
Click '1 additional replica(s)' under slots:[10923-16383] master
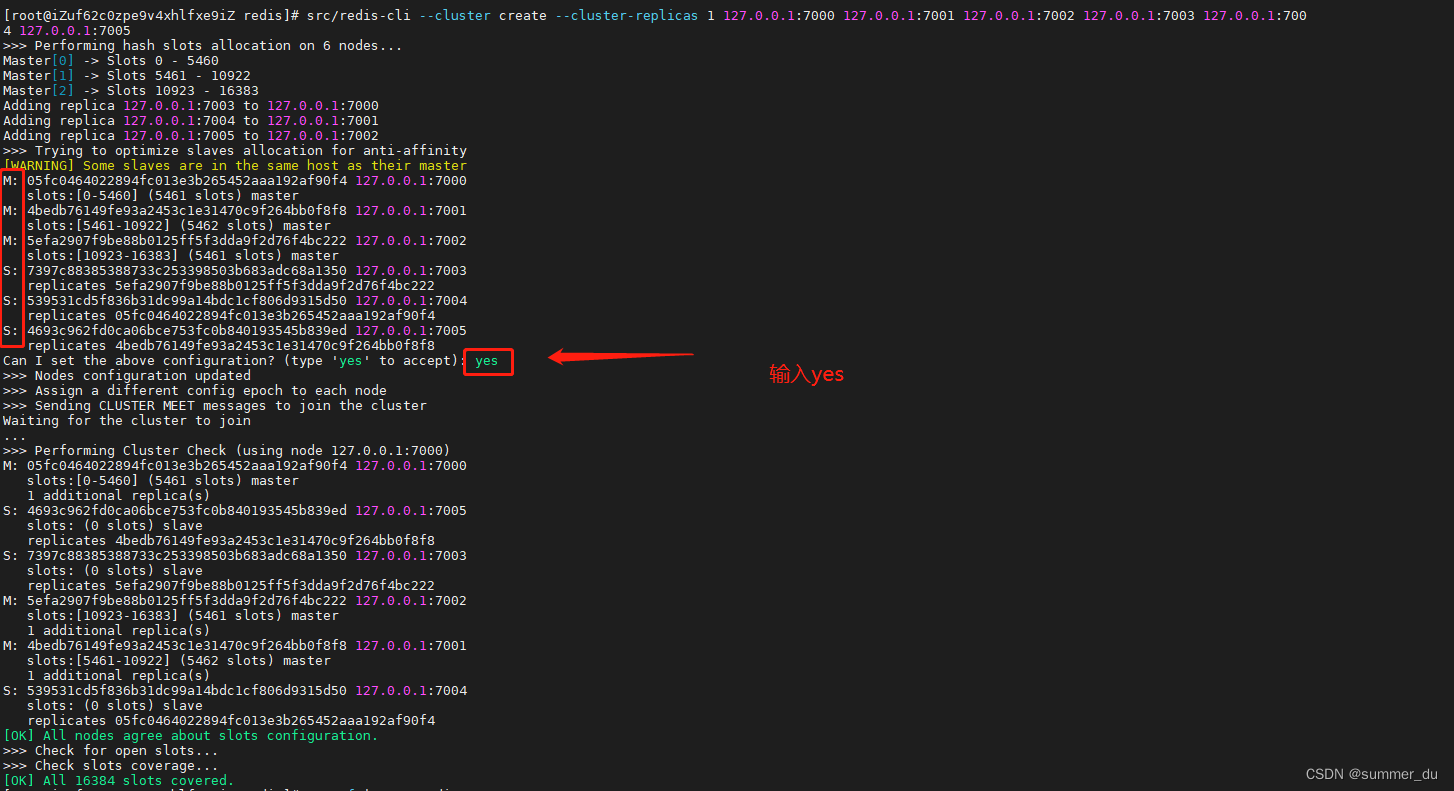pyautogui.click(x=119, y=631)
